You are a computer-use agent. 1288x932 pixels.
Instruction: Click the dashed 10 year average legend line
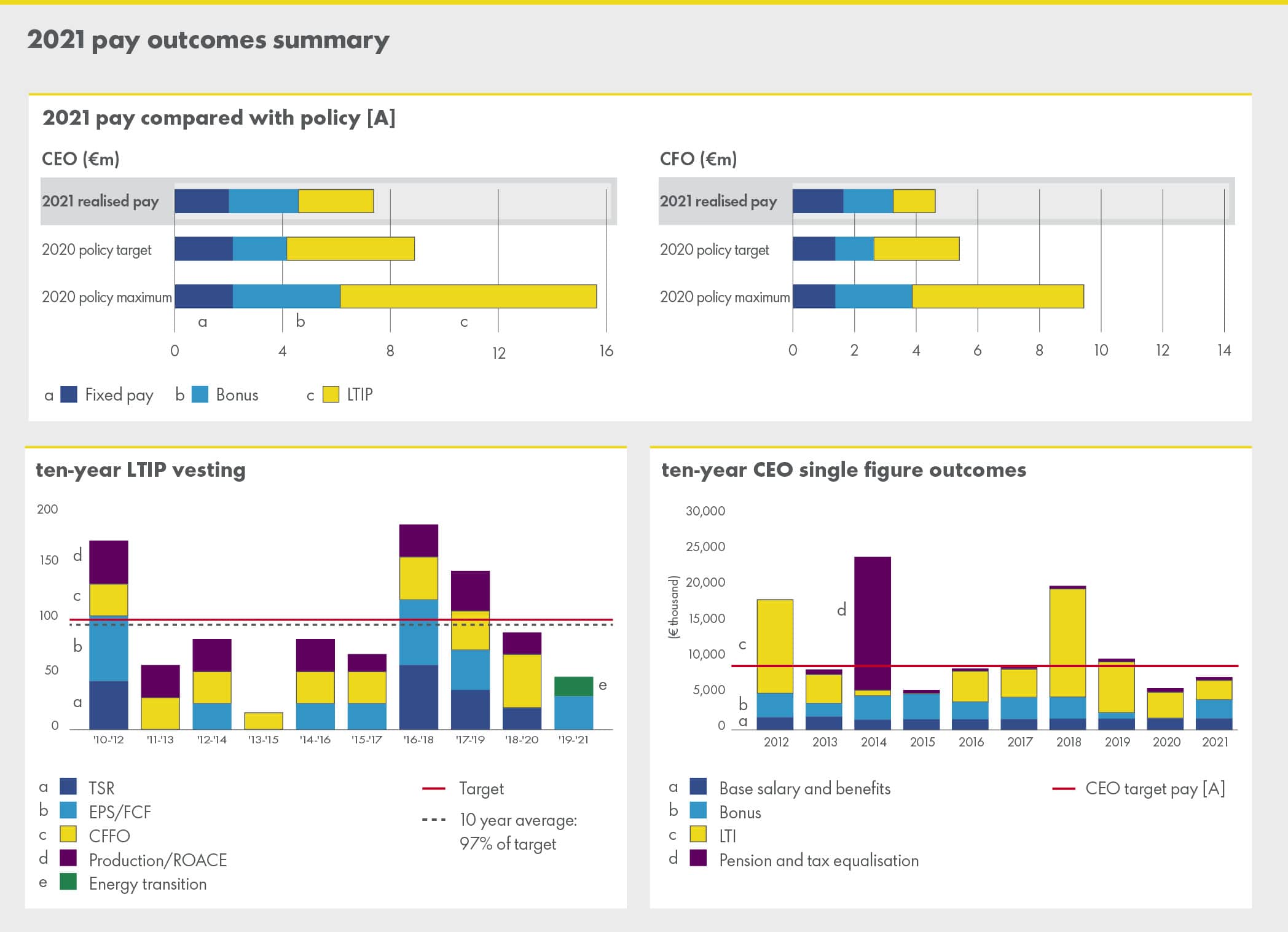click(x=434, y=820)
